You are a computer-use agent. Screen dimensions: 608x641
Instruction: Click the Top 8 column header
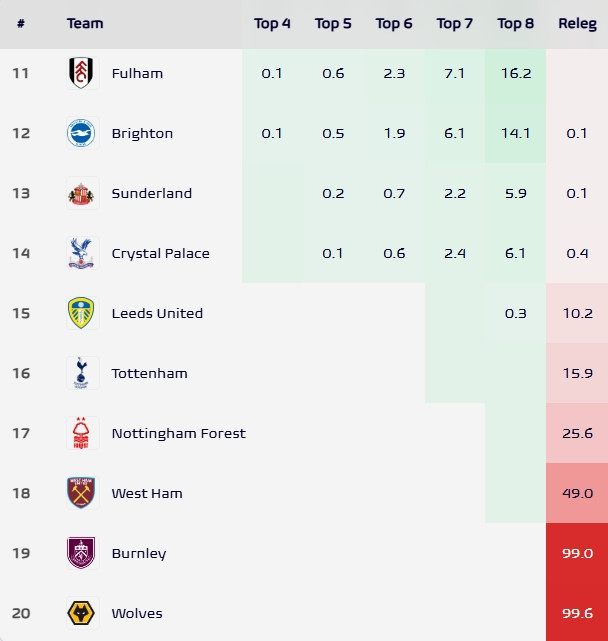(515, 23)
